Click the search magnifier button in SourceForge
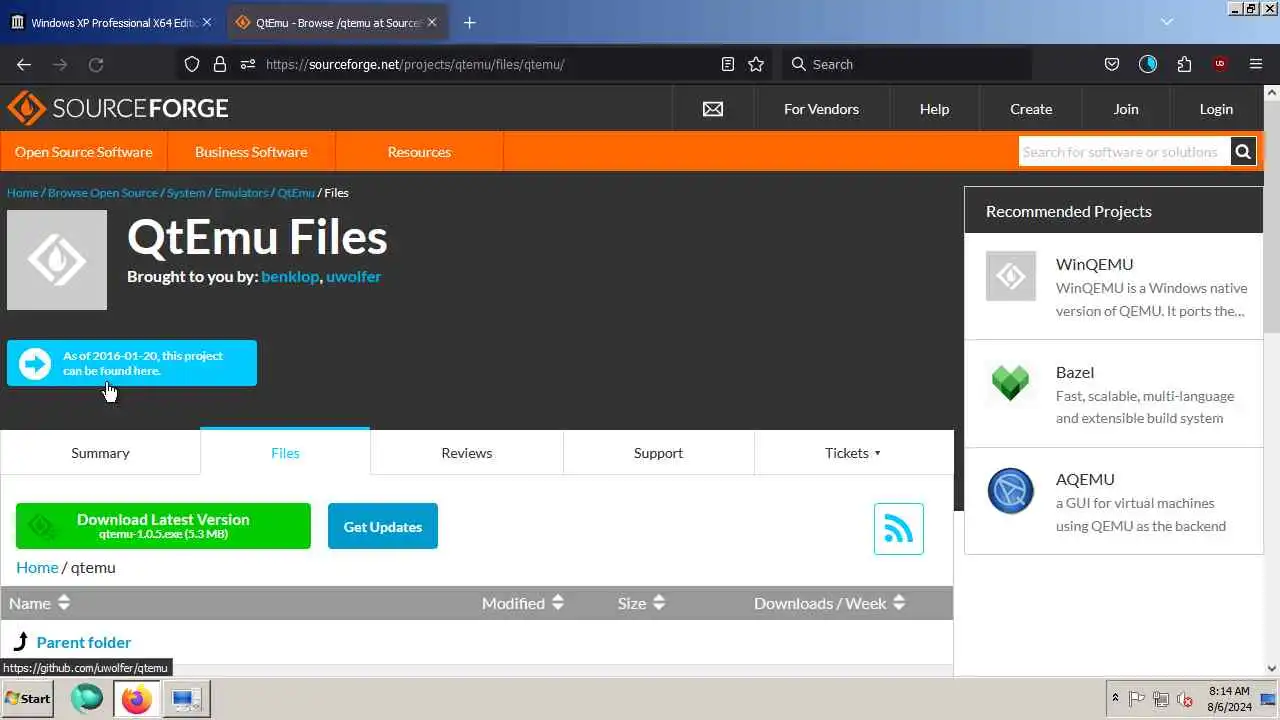 (1243, 152)
